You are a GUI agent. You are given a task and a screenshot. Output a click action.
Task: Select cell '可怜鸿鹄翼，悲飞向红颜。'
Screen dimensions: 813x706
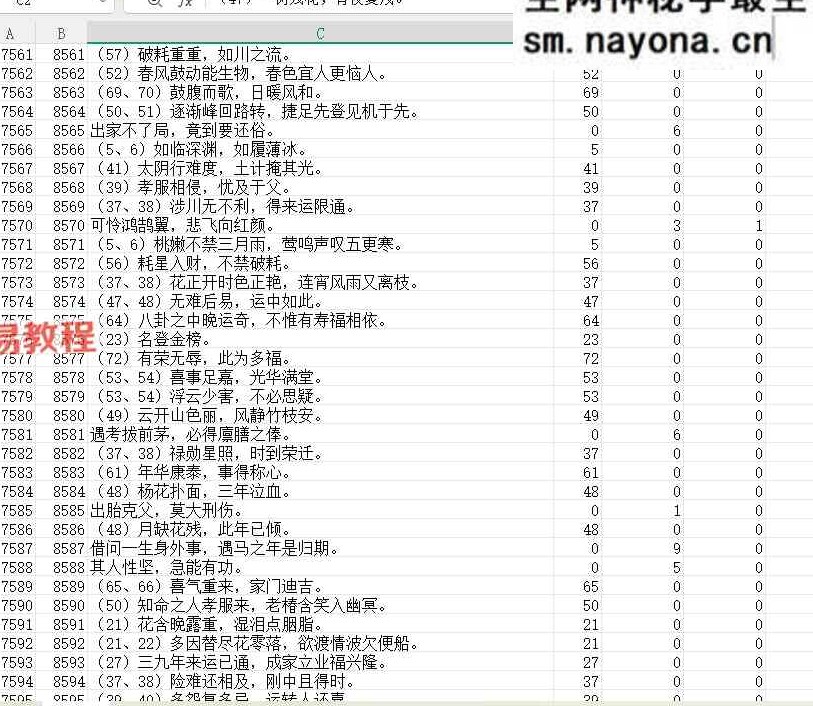point(320,225)
